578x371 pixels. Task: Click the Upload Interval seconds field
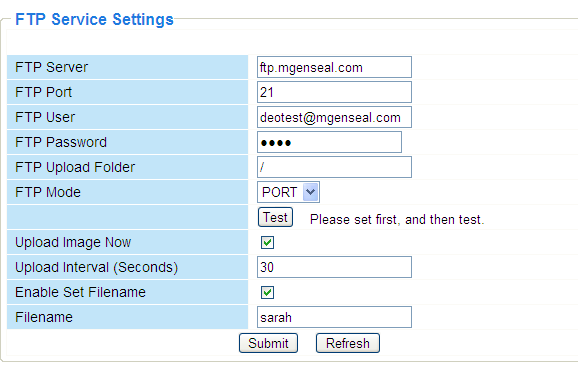(x=334, y=267)
